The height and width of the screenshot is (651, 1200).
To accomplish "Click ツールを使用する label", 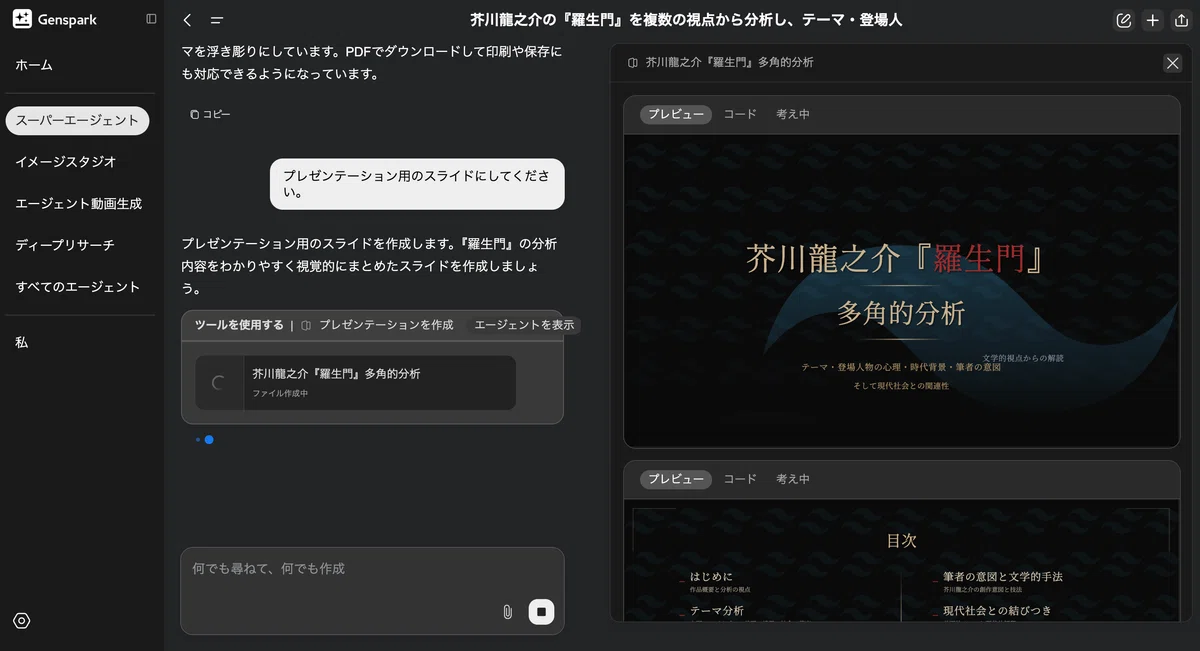I will point(239,325).
